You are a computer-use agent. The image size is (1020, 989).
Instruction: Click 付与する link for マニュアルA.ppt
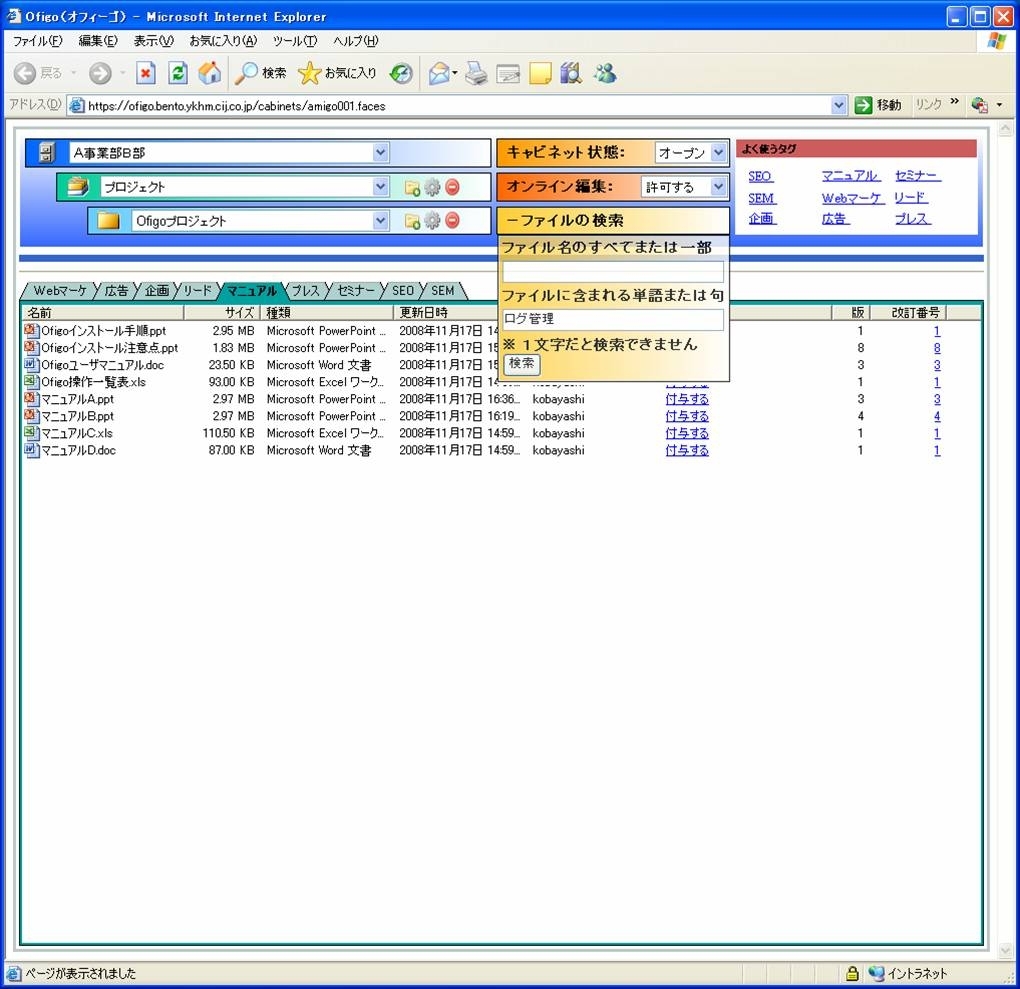point(687,399)
